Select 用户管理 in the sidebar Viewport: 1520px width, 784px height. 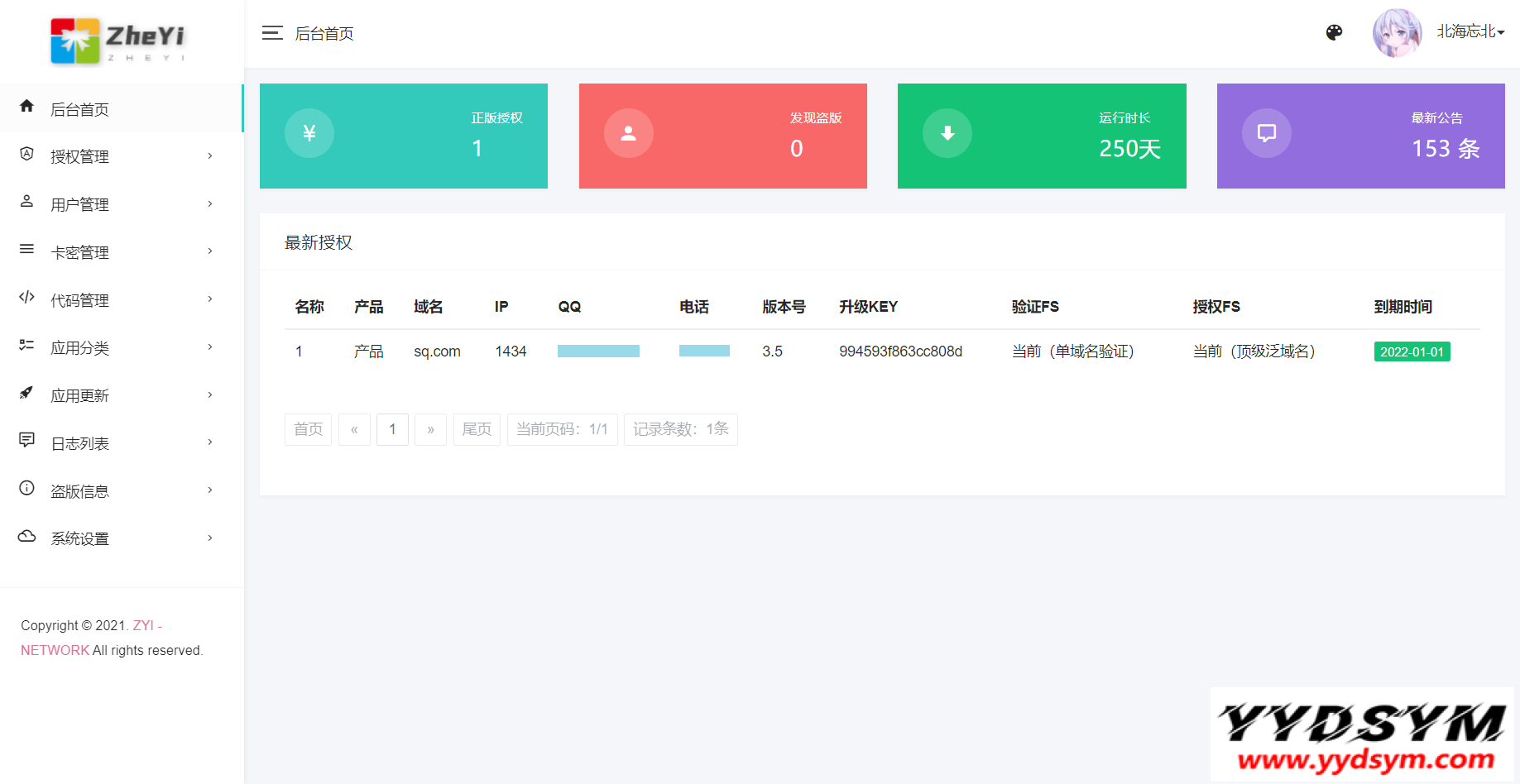[79, 203]
